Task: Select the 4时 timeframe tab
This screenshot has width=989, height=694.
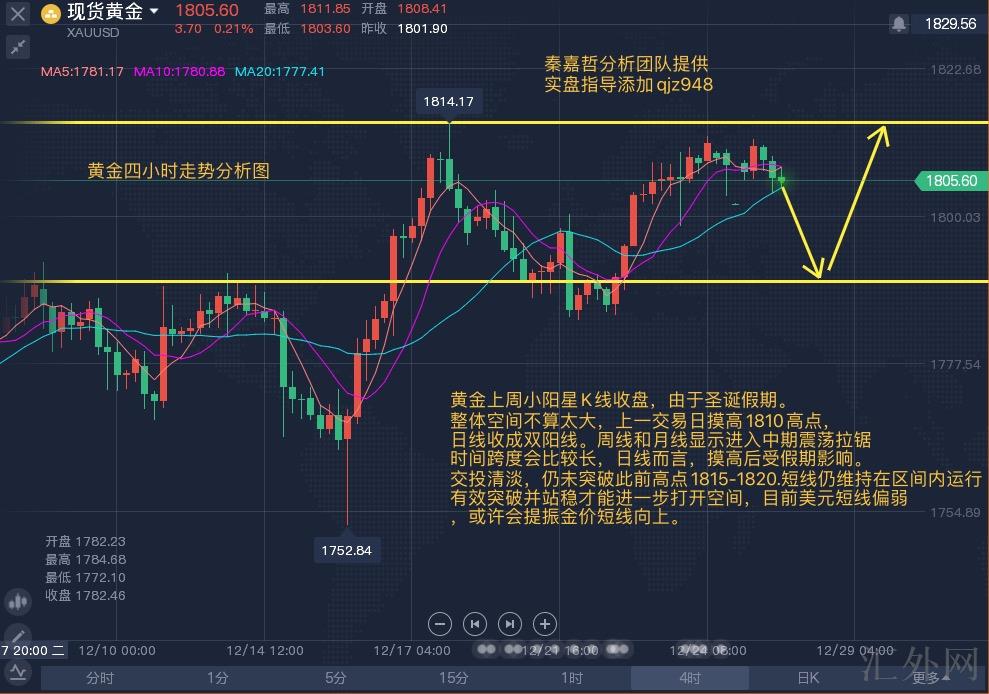Action: click(689, 678)
